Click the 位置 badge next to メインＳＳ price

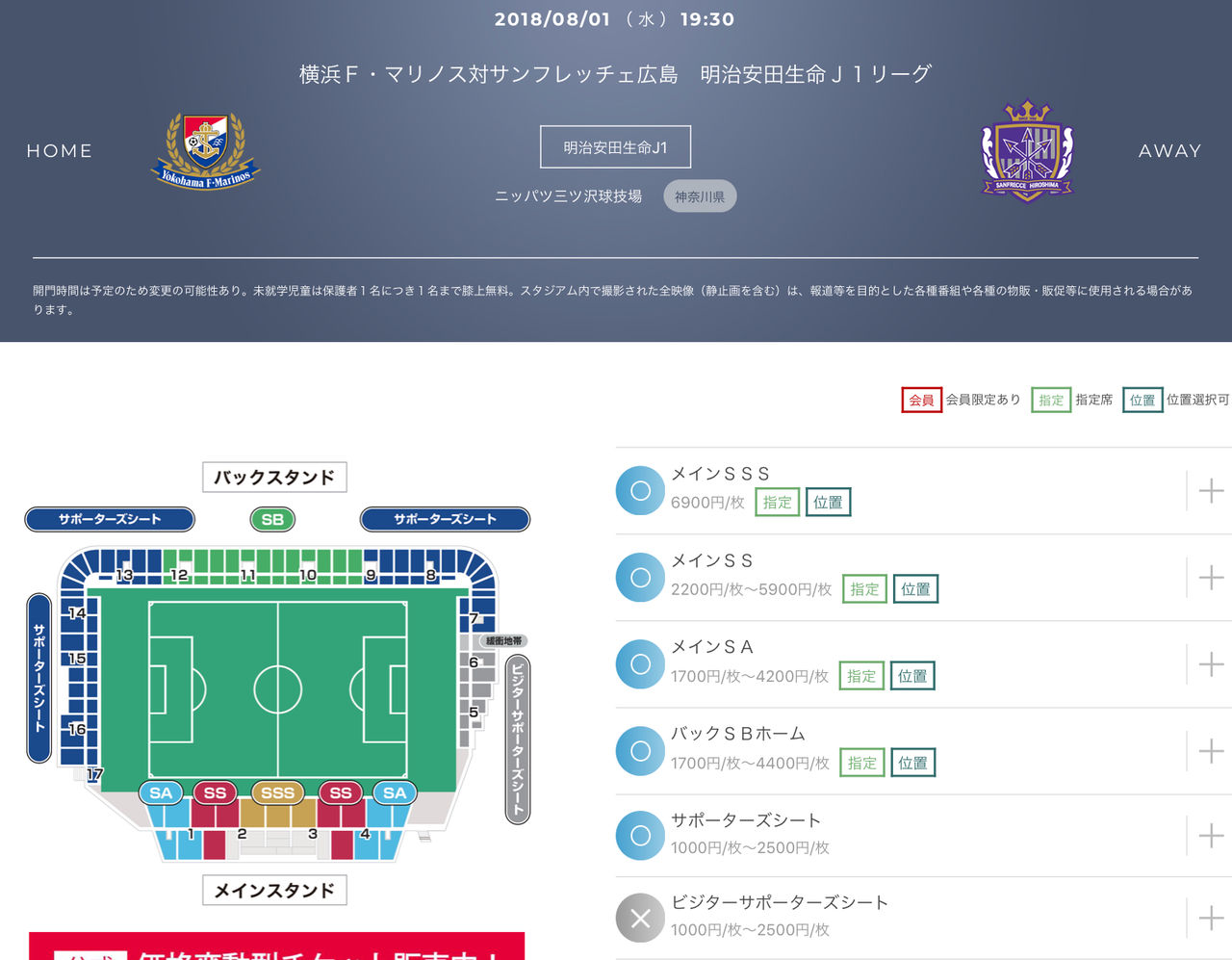point(915,589)
